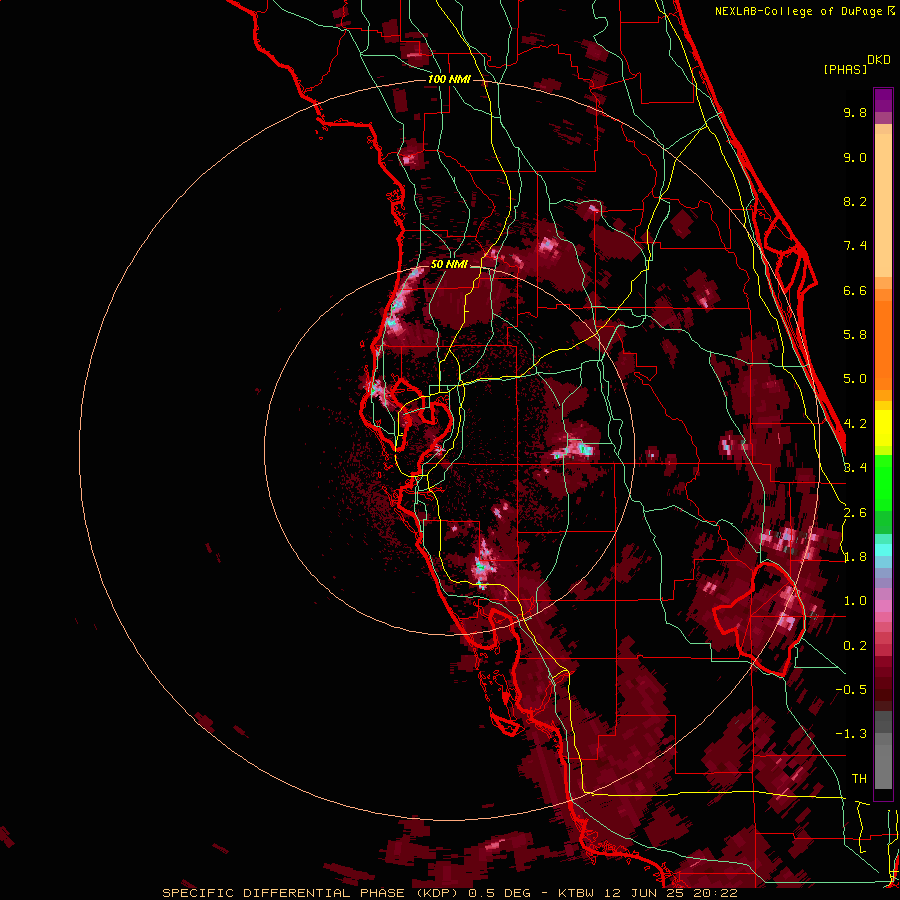Click the 0.2 scale value
The image size is (900, 900).
[x=855, y=646]
